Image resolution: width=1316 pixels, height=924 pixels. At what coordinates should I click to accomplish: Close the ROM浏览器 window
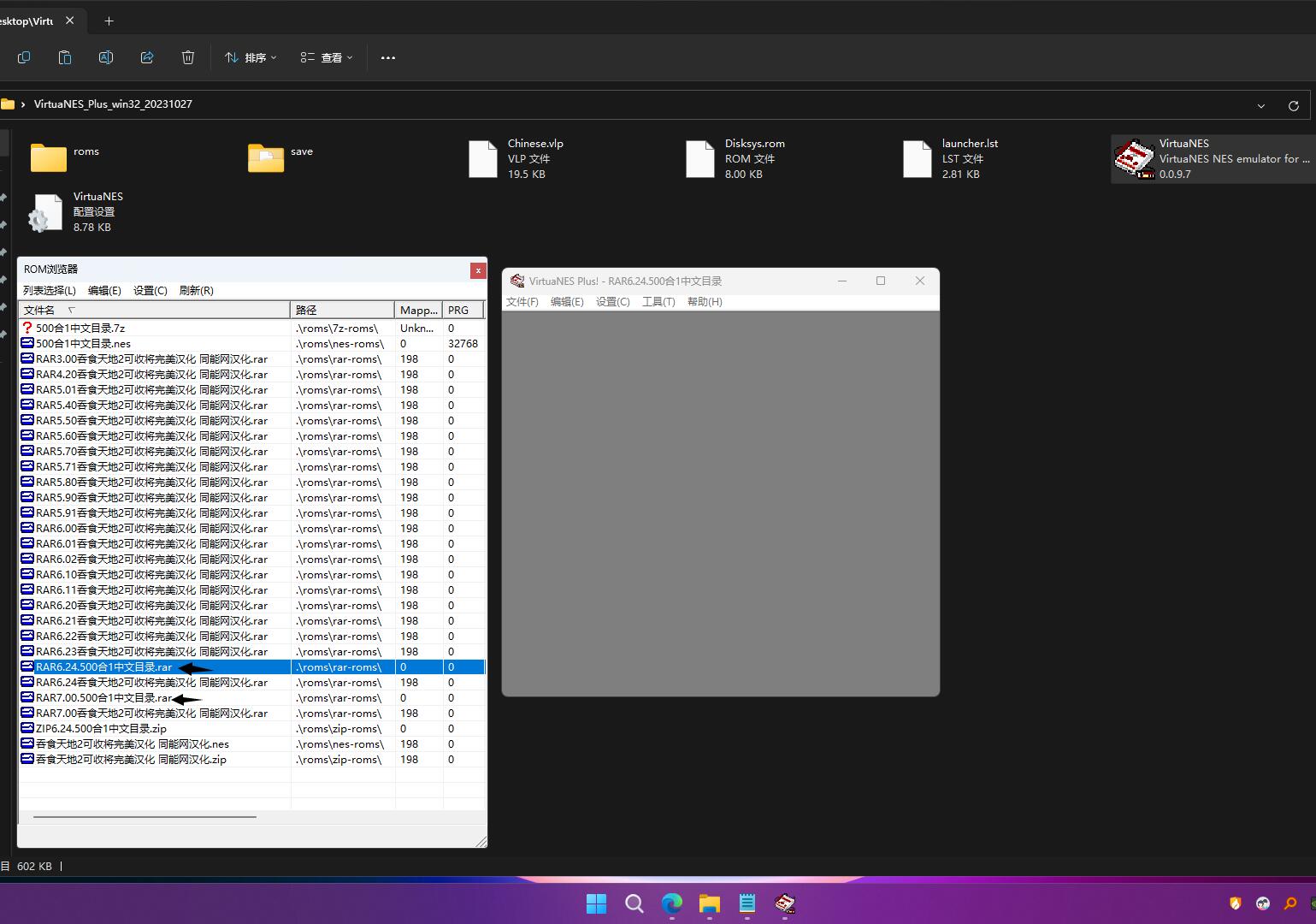[478, 270]
